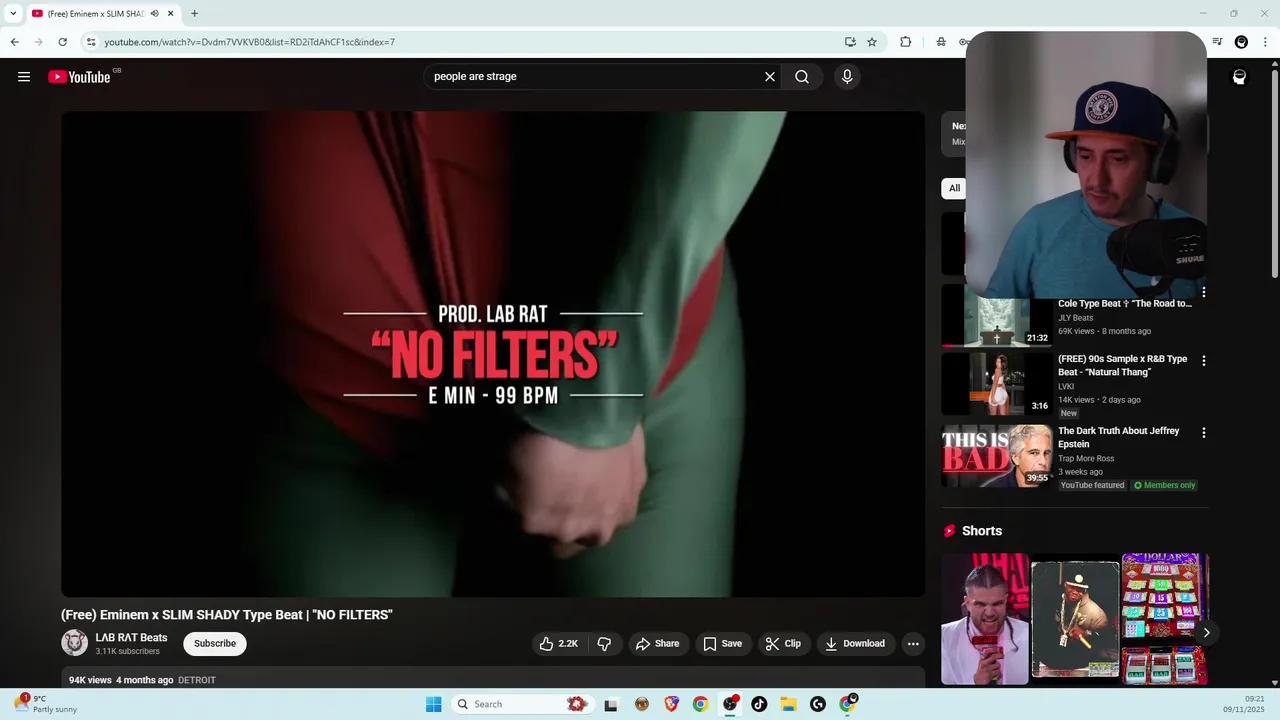Open YouTube account avatar menu
Screen dimensions: 1280x720
coord(1239,77)
